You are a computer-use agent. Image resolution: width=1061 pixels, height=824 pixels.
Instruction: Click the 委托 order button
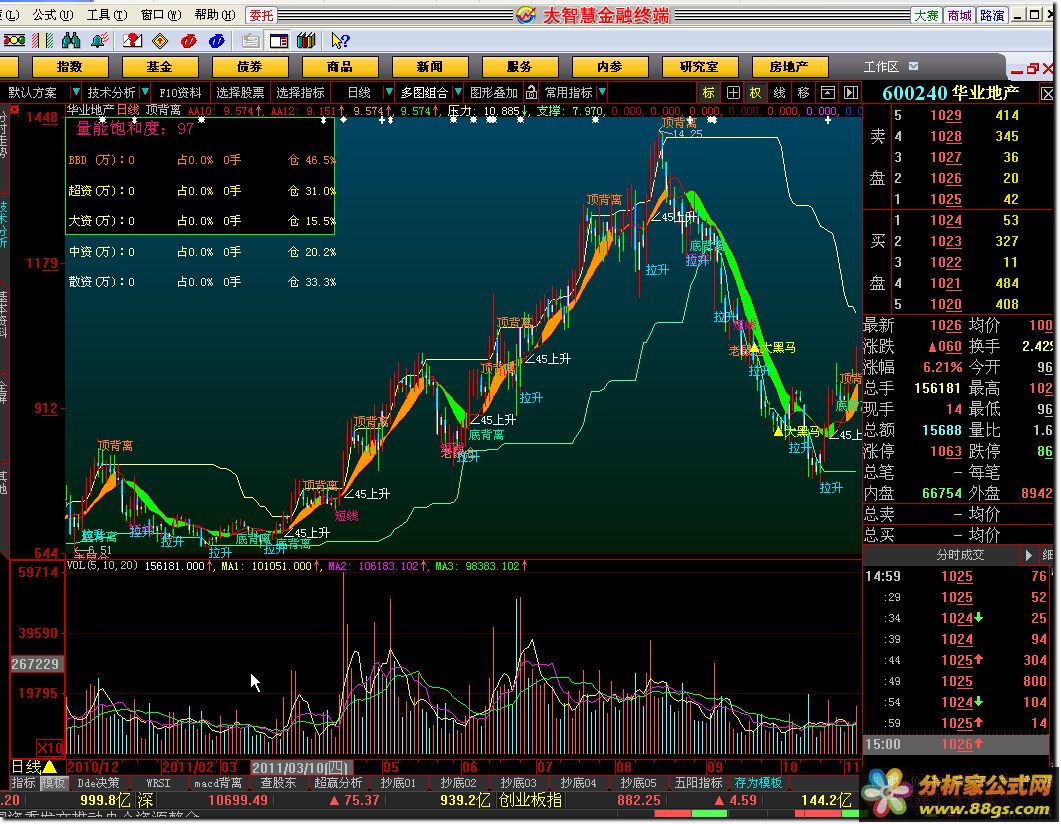[261, 15]
